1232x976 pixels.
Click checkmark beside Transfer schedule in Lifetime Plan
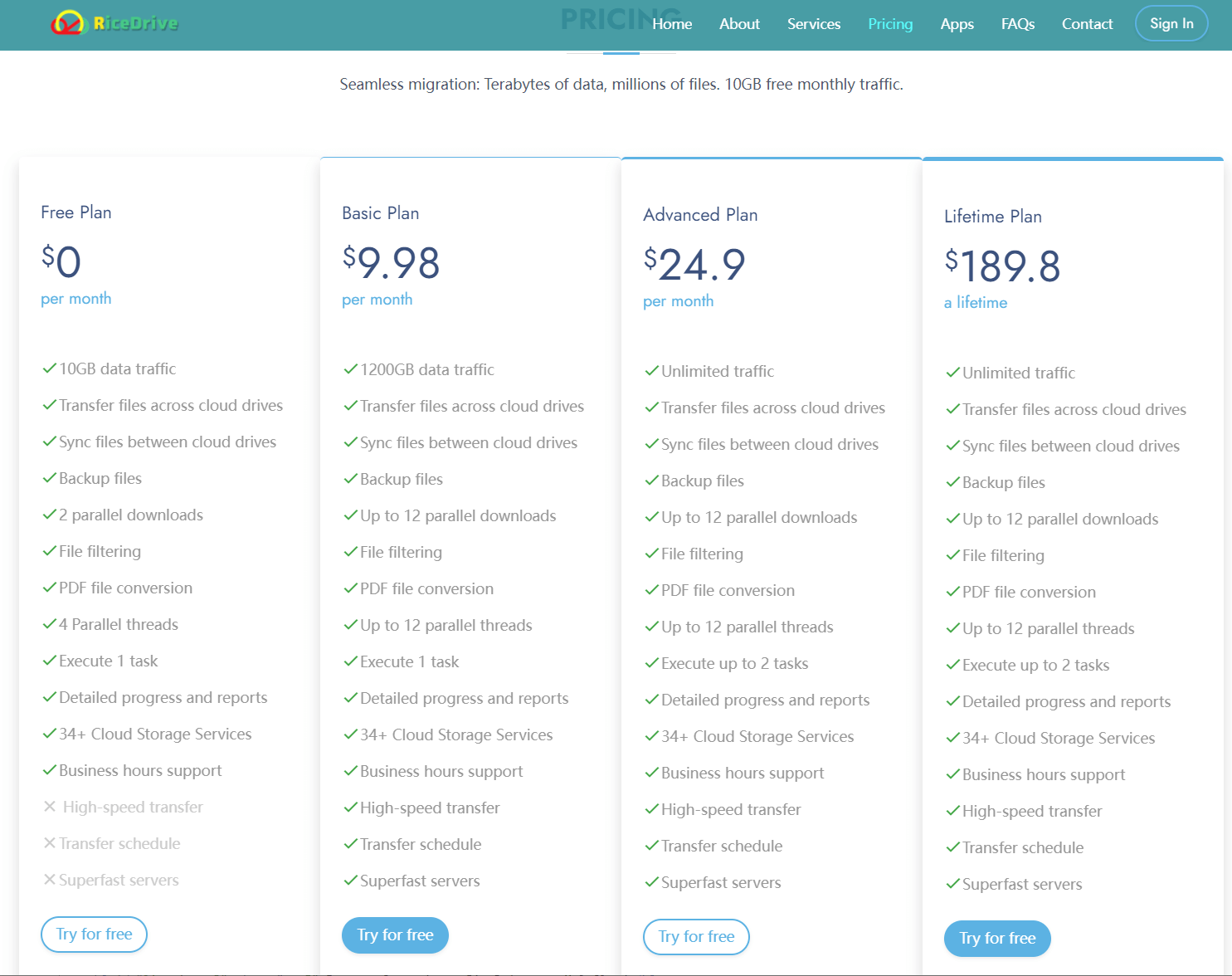point(953,847)
